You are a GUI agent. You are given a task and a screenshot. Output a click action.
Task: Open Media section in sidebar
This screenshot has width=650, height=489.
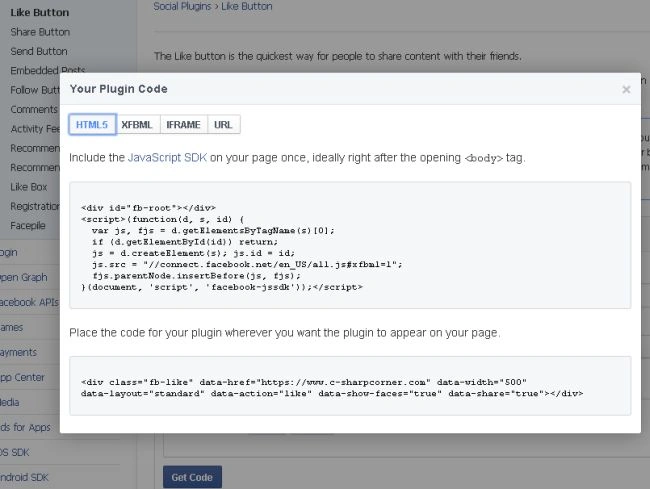(10, 402)
